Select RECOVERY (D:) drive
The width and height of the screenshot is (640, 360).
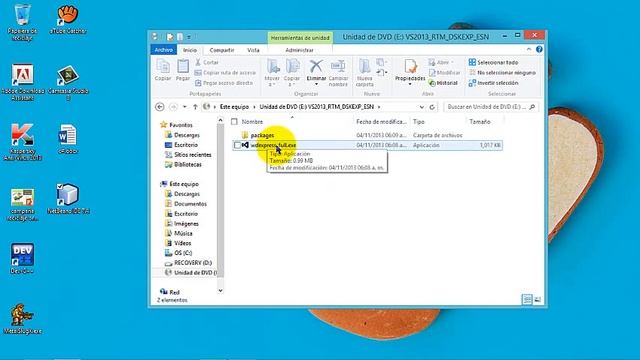click(x=193, y=263)
